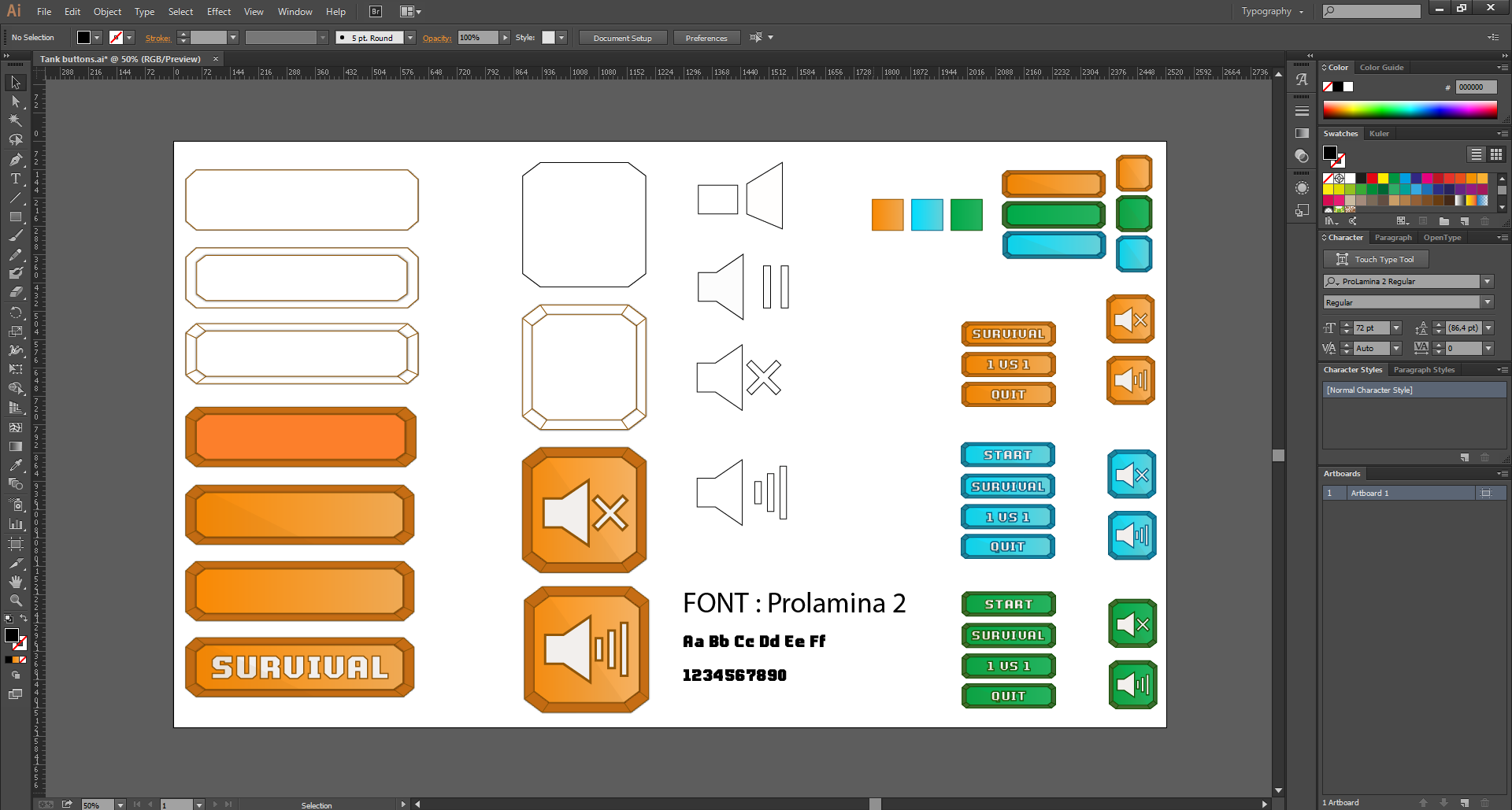Reset default fill and stroke

[8, 619]
